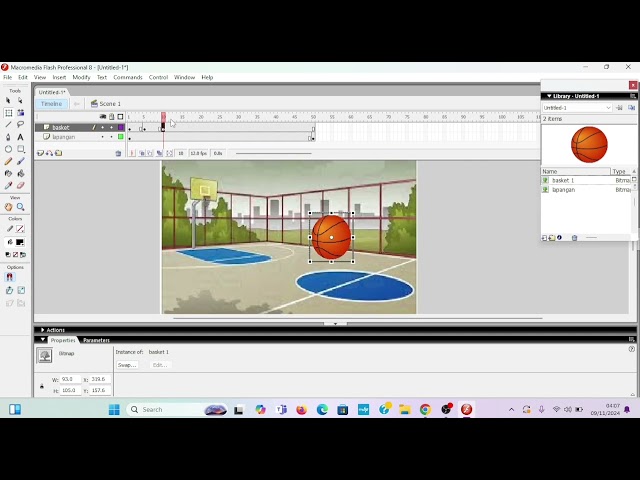Image resolution: width=640 pixels, height=480 pixels.
Task: Click Center Frame button in timeline
Action: tap(132, 153)
